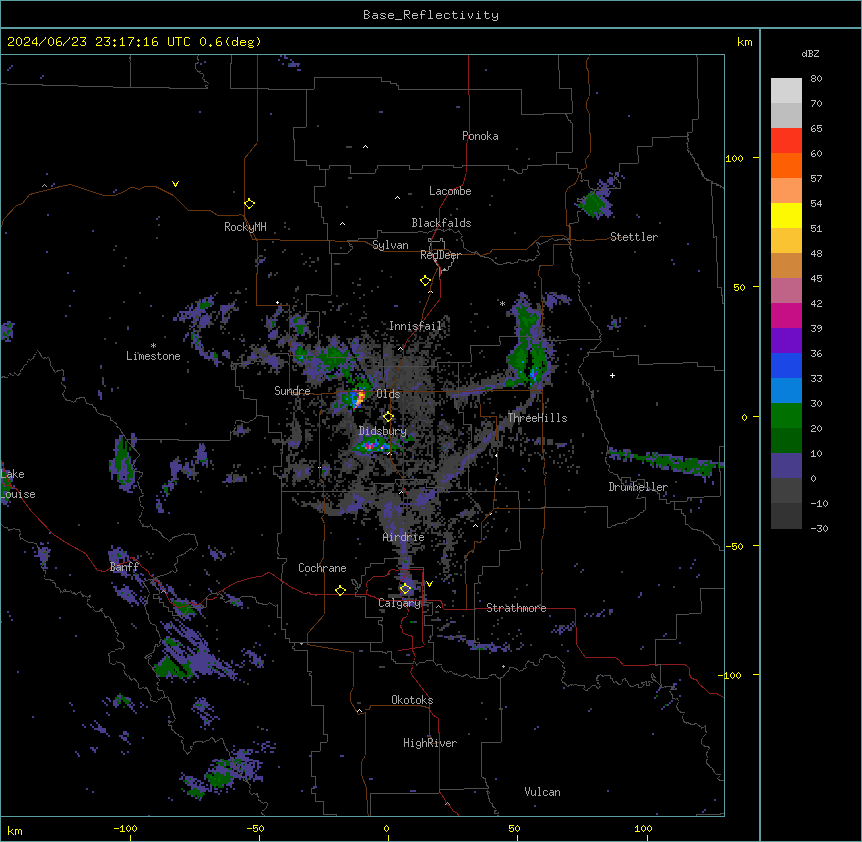Pick the topmost light gray legend swatch
This screenshot has height=842, width=862.
pyautogui.click(x=786, y=90)
